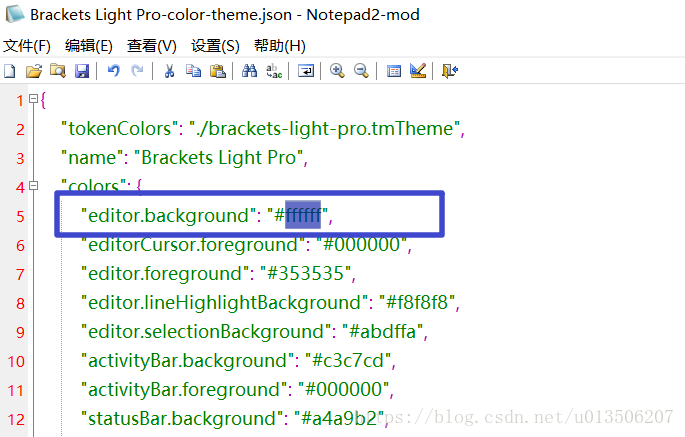Open the customize schemes icon
This screenshot has width=685, height=437.
pyautogui.click(x=418, y=70)
